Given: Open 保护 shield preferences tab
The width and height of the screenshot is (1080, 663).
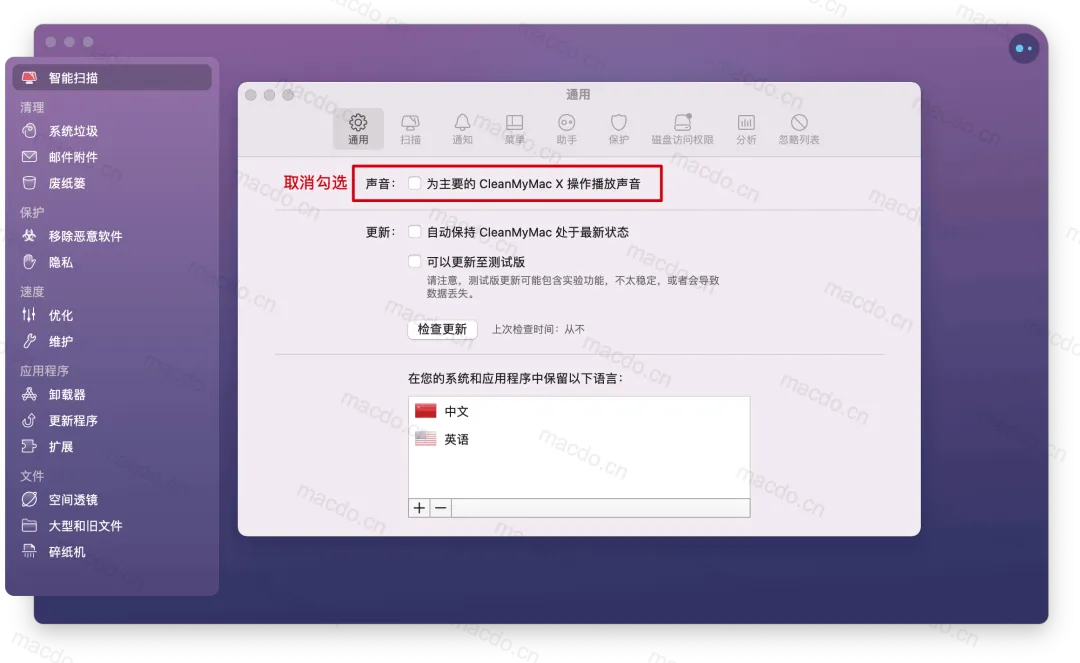Looking at the screenshot, I should pyautogui.click(x=619, y=129).
